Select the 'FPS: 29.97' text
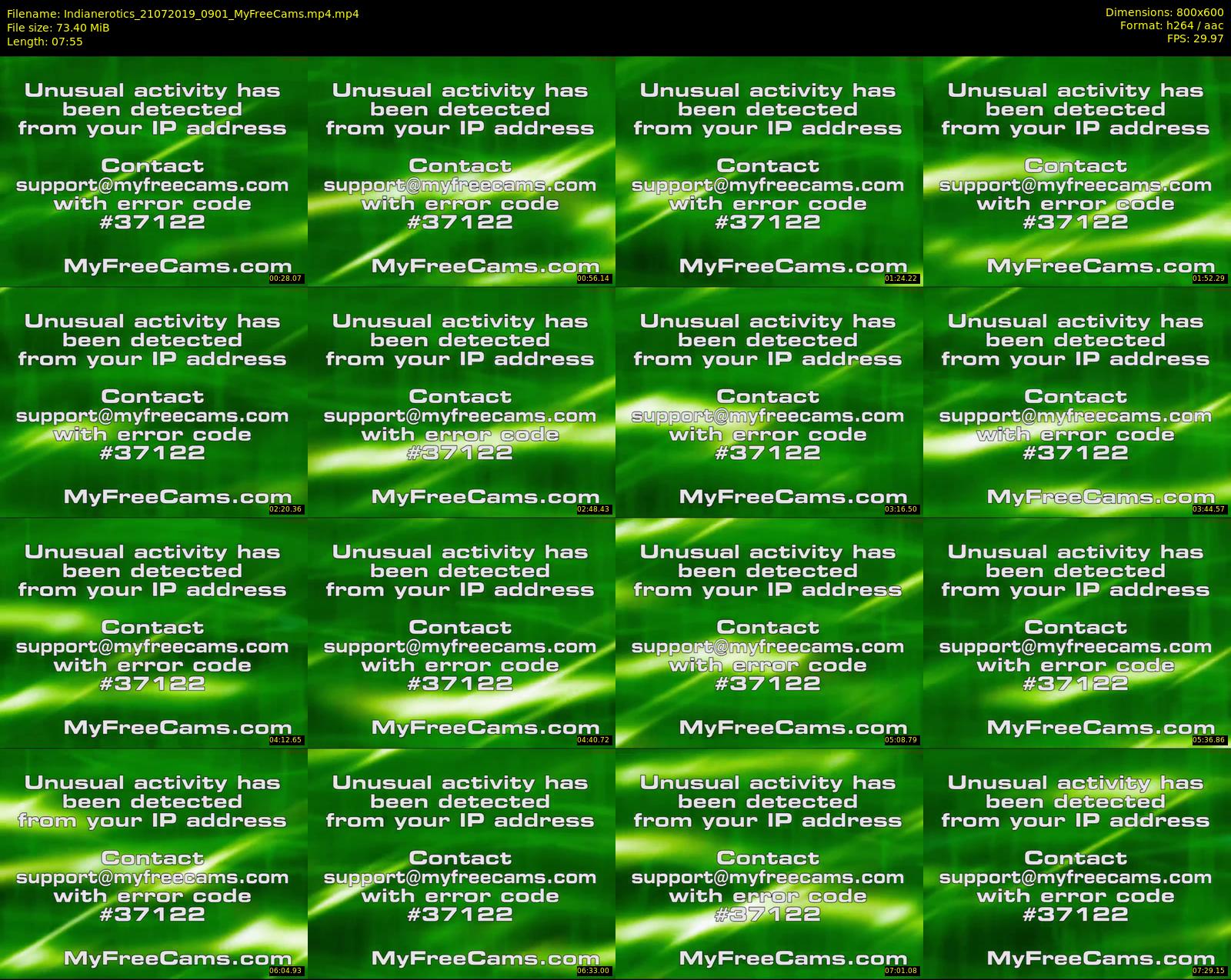 tap(1195, 38)
